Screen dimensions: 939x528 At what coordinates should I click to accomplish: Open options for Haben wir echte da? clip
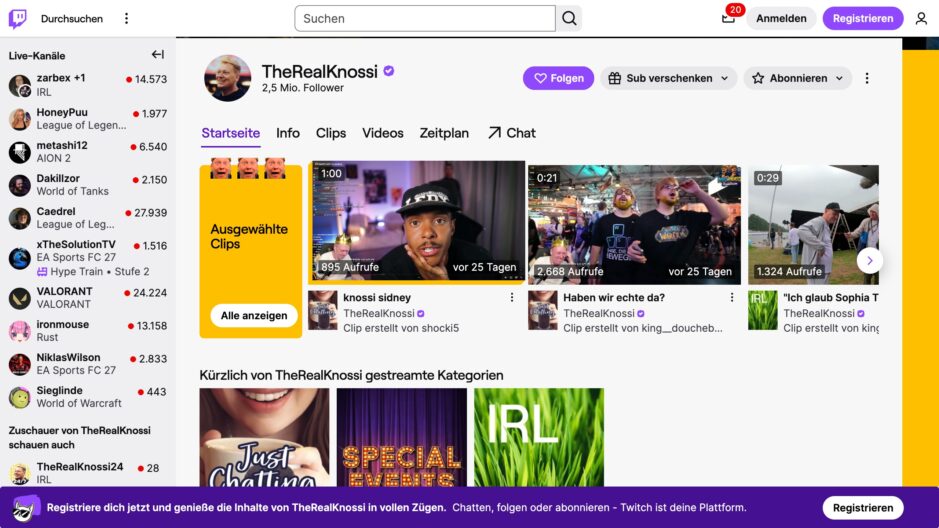731,298
